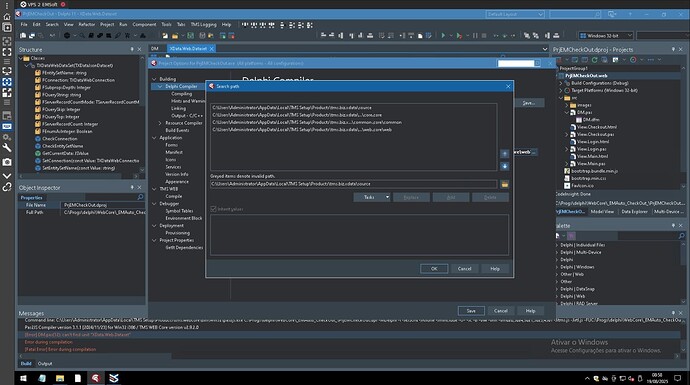The image size is (690, 385).
Task: Open the TMS Logging menu
Action: pos(203,25)
